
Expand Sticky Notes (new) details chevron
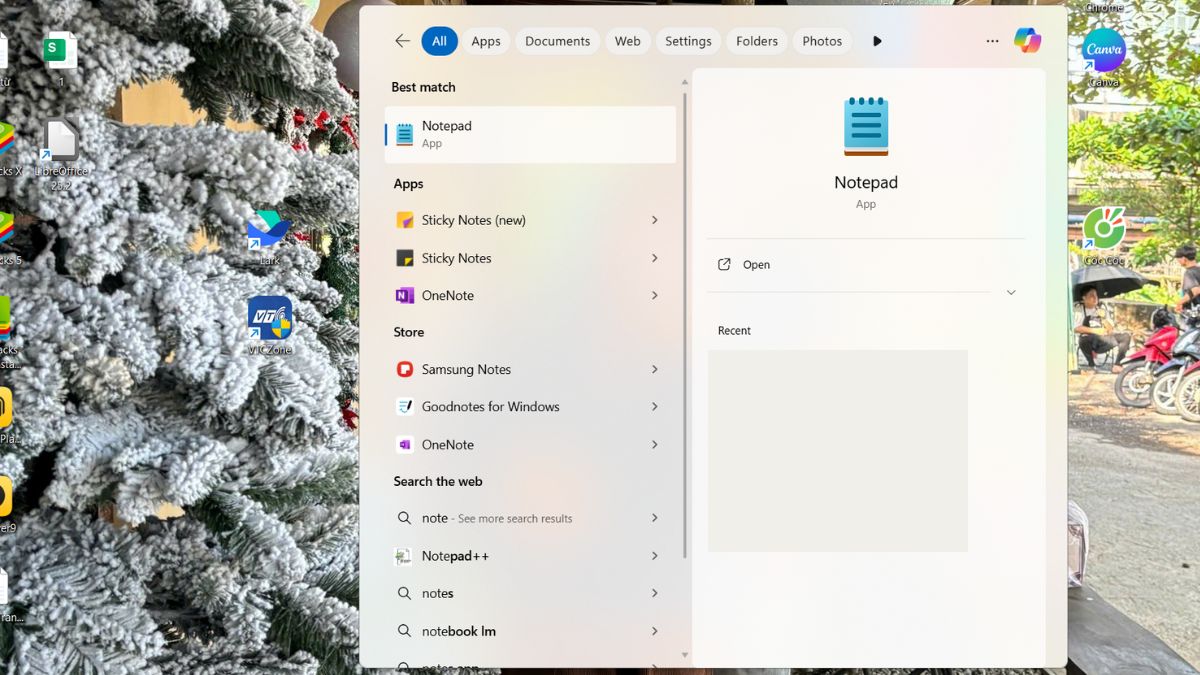click(655, 220)
